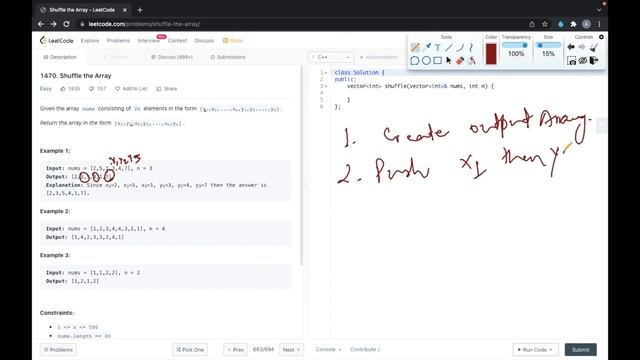Redo drawing with forward arrow
This screenshot has height=360, width=640.
pyautogui.click(x=582, y=47)
